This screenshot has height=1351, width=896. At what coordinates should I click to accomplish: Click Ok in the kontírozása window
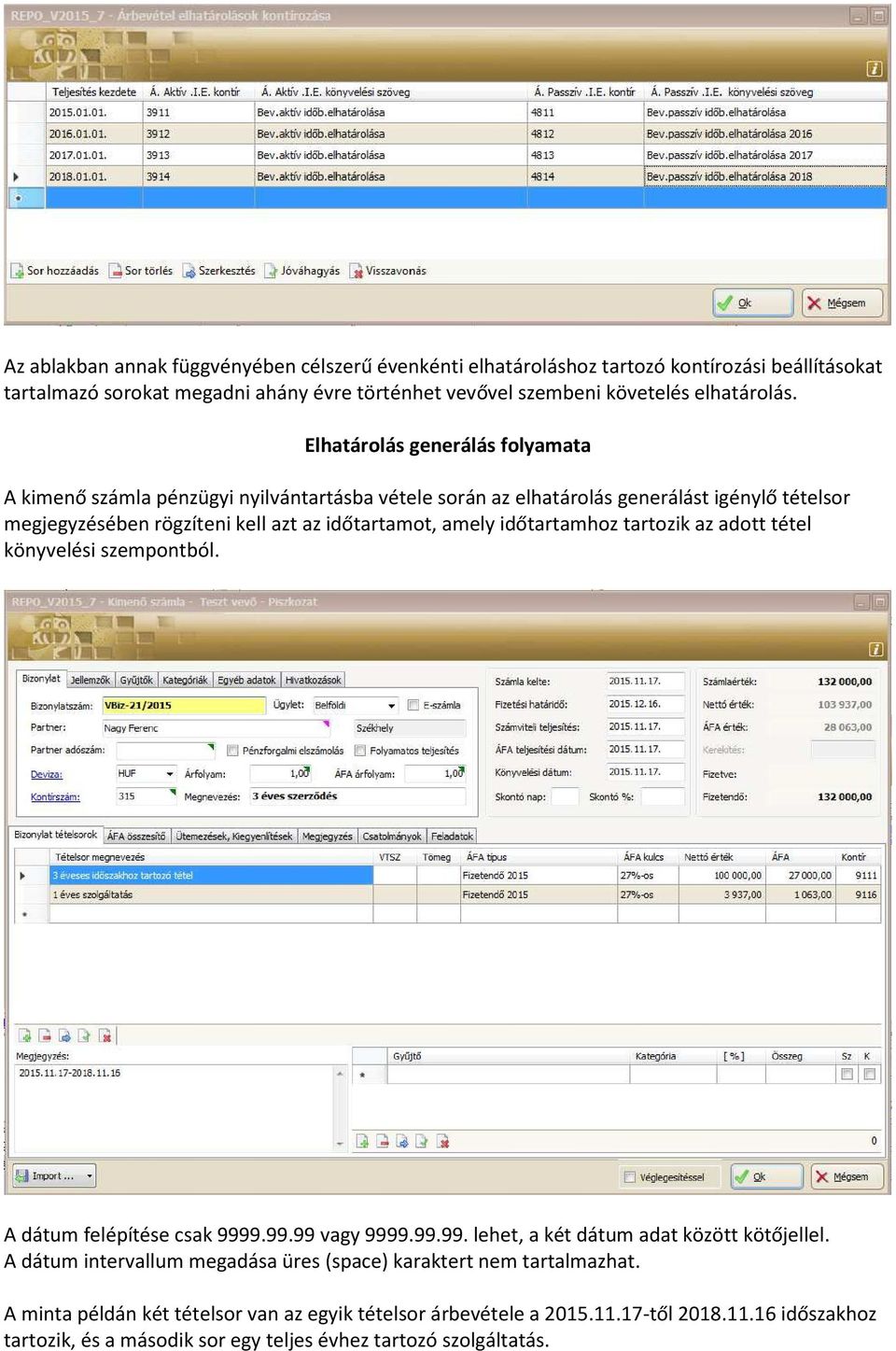click(x=753, y=303)
